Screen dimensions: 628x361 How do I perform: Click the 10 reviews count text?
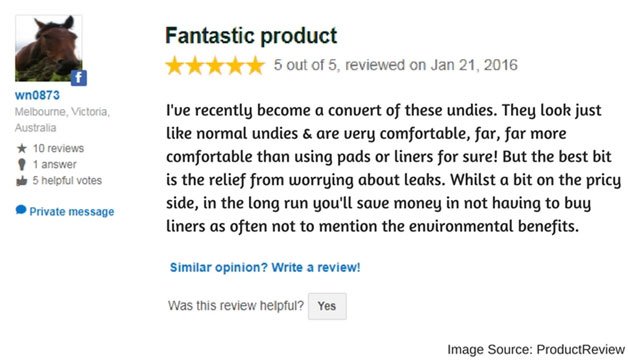point(58,149)
